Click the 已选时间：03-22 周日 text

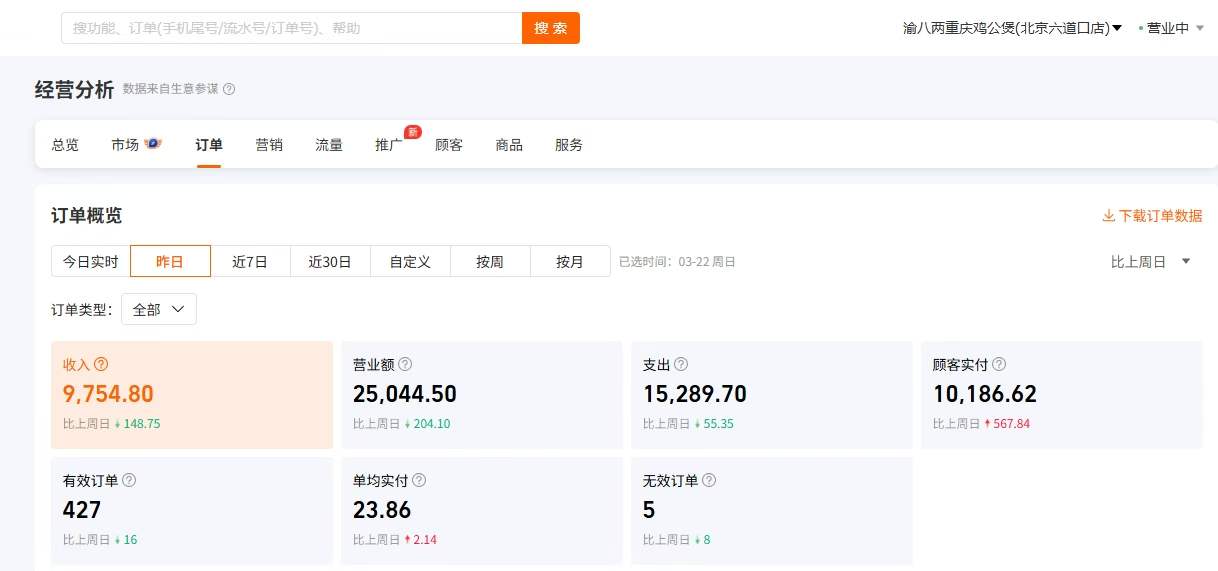point(677,262)
